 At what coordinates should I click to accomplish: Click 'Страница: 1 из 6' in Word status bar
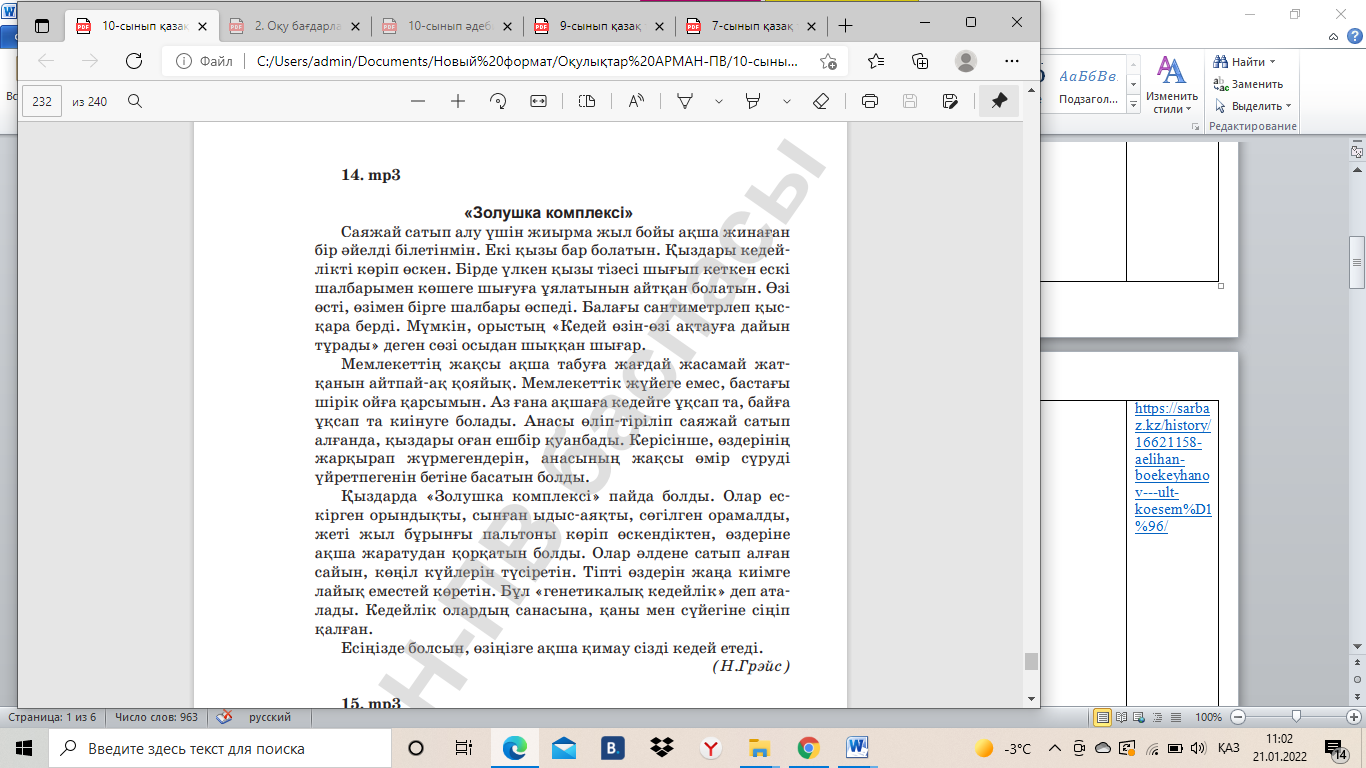pos(53,717)
